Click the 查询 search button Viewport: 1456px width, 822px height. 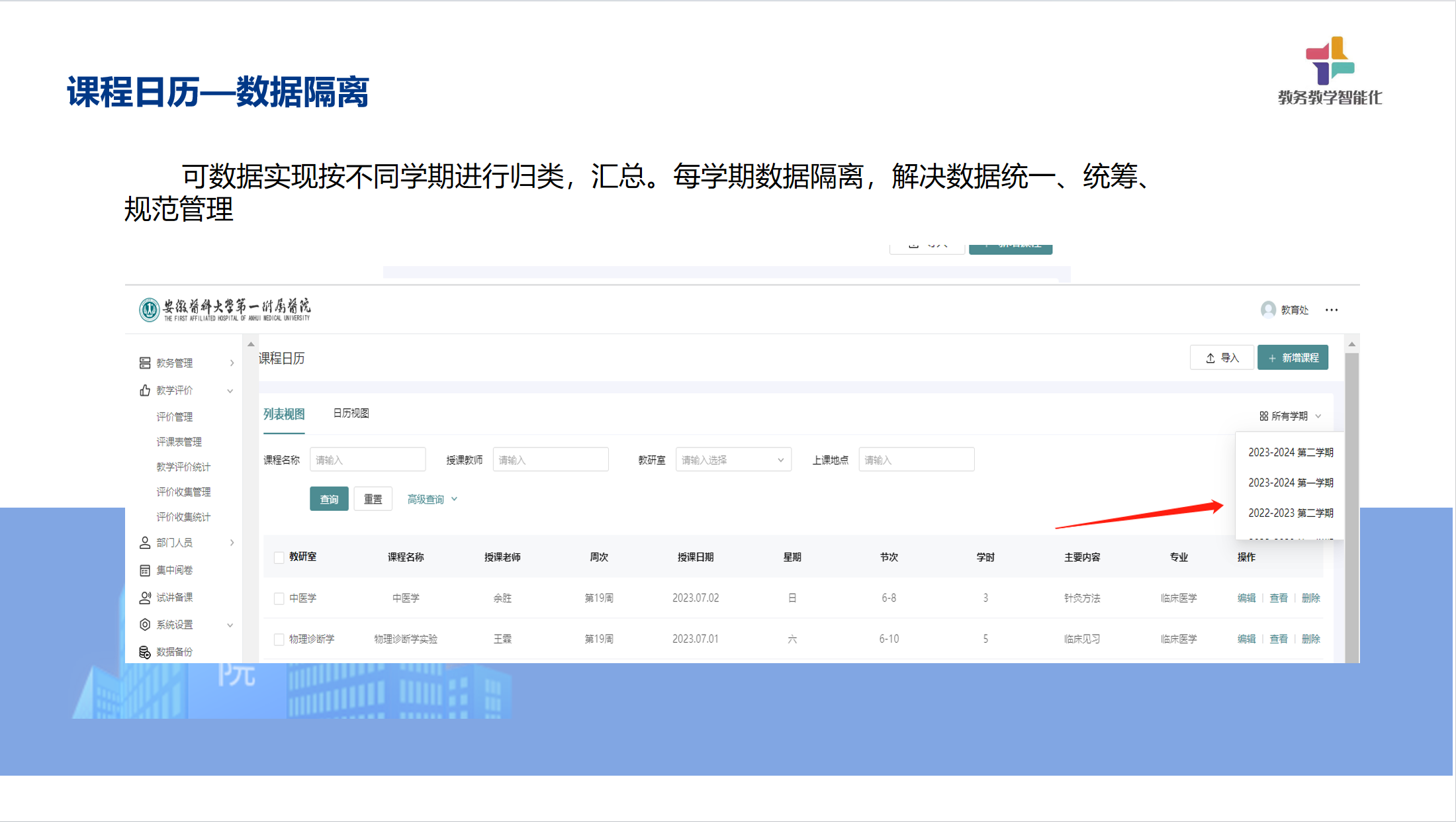click(329, 500)
